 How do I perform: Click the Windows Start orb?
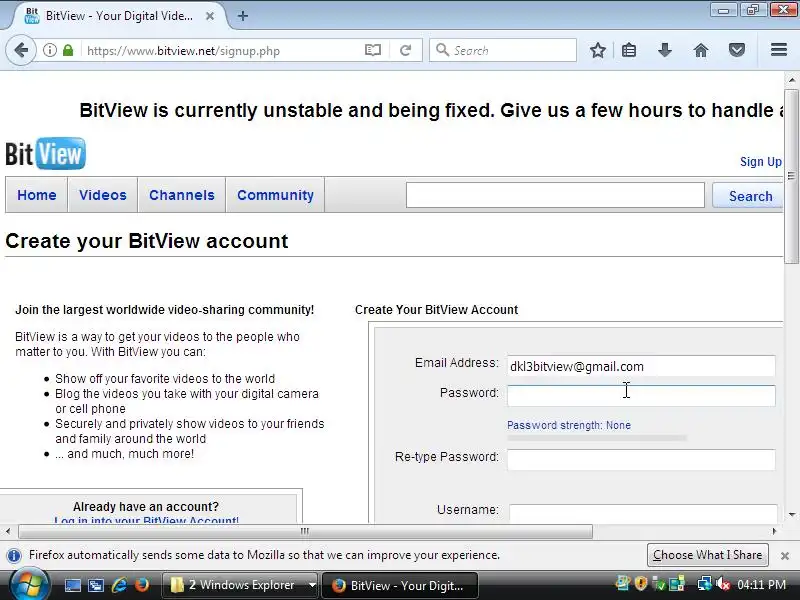click(x=30, y=585)
